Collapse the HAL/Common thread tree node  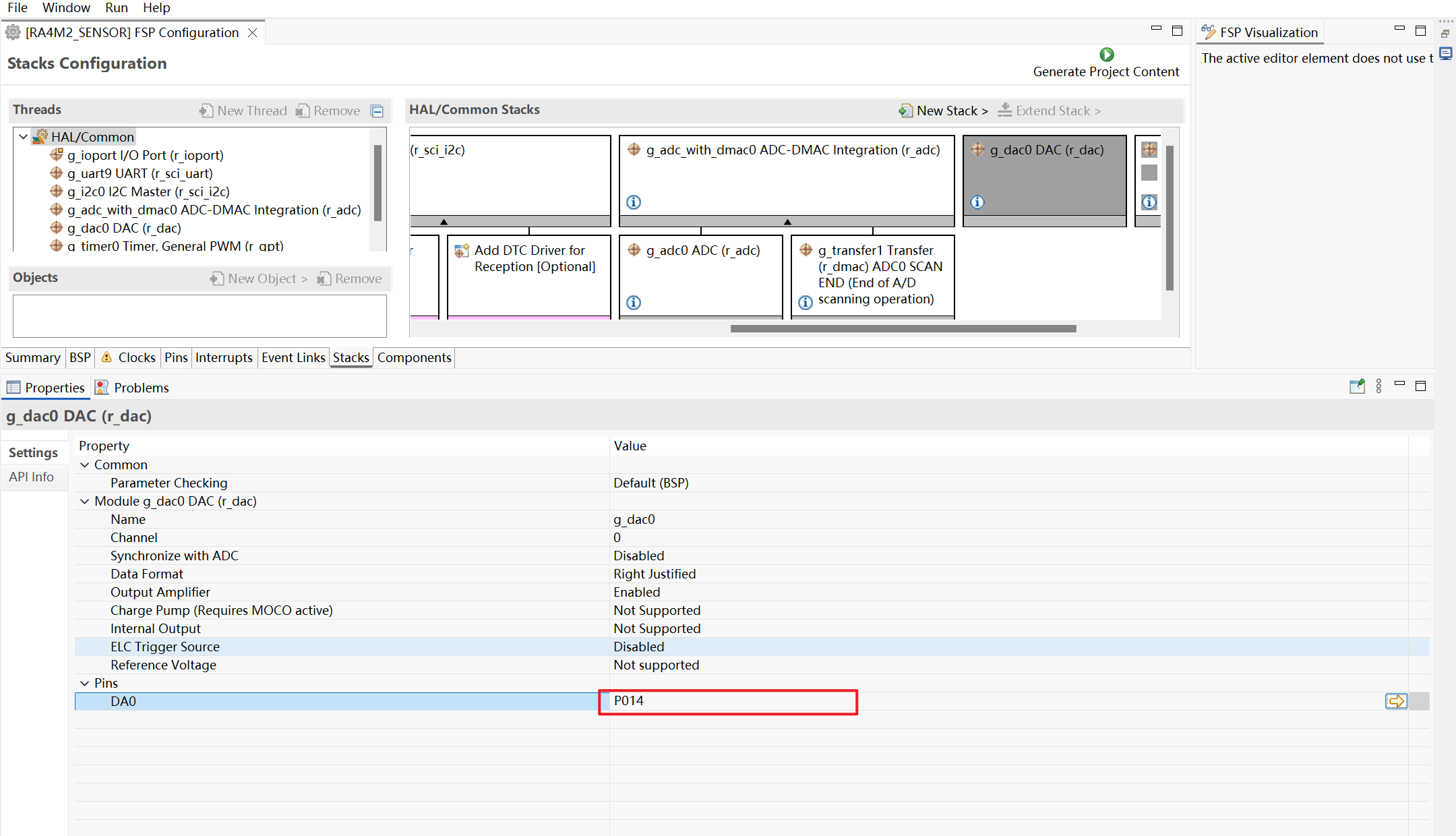23,137
